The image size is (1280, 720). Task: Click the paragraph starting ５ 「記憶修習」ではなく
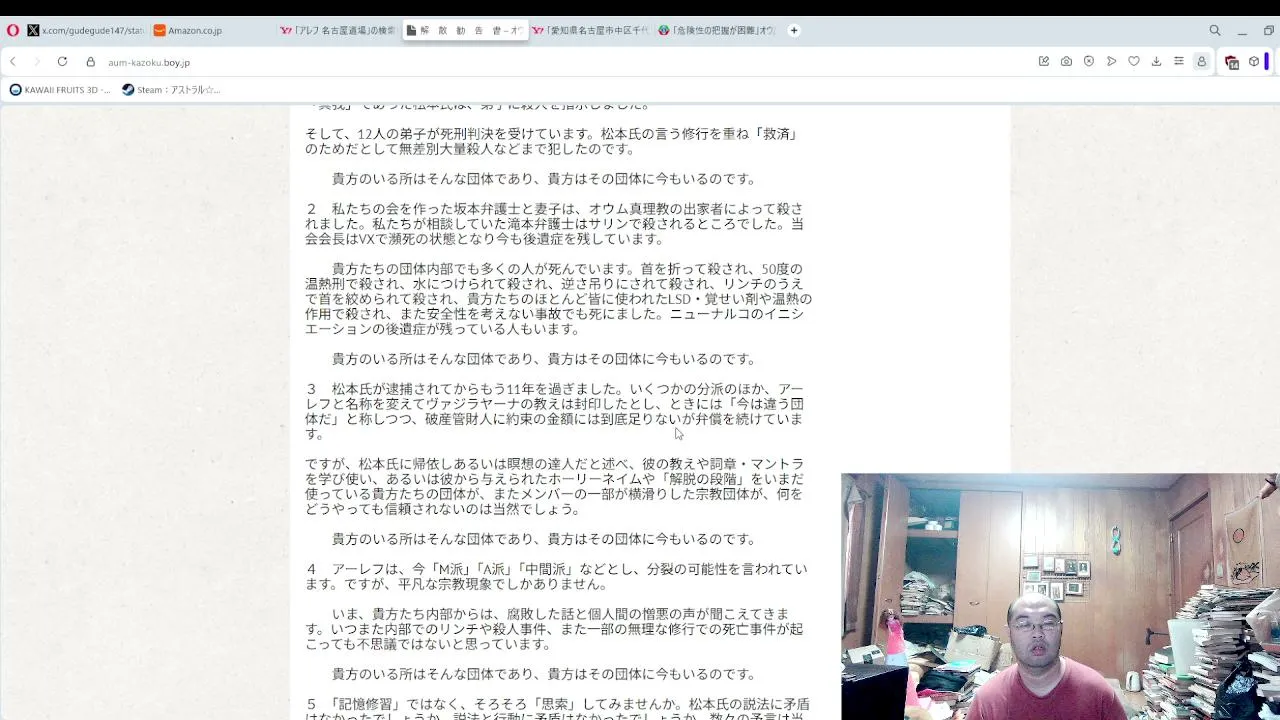[558, 708]
